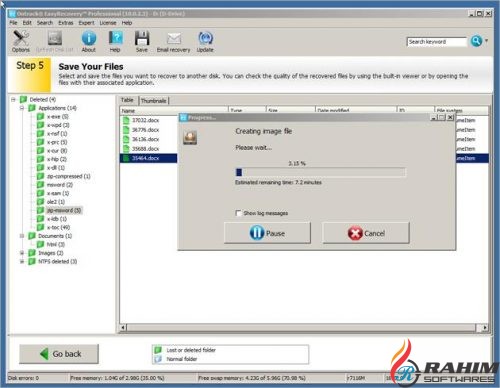Click the Disk errors: 0 status entry
Screen dimensions: 500x388
pos(24,378)
